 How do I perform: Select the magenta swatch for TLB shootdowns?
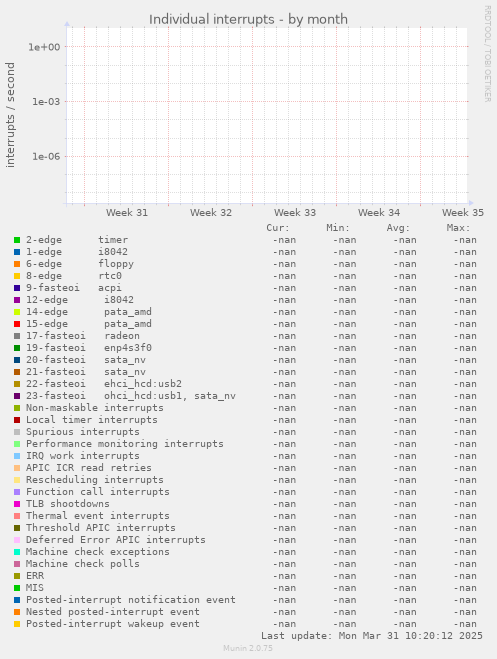tap(17, 504)
